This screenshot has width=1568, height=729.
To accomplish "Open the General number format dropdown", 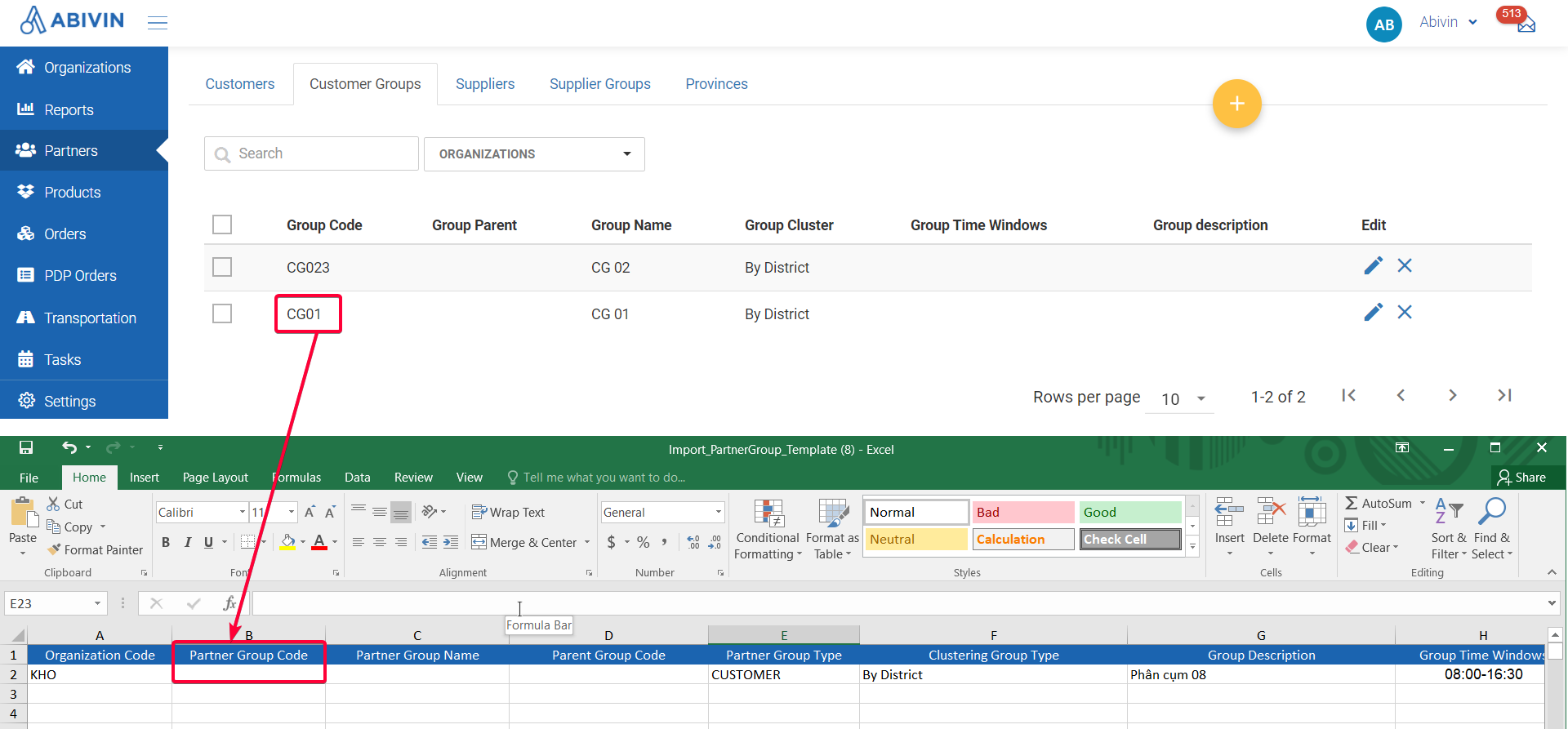I will 718,512.
